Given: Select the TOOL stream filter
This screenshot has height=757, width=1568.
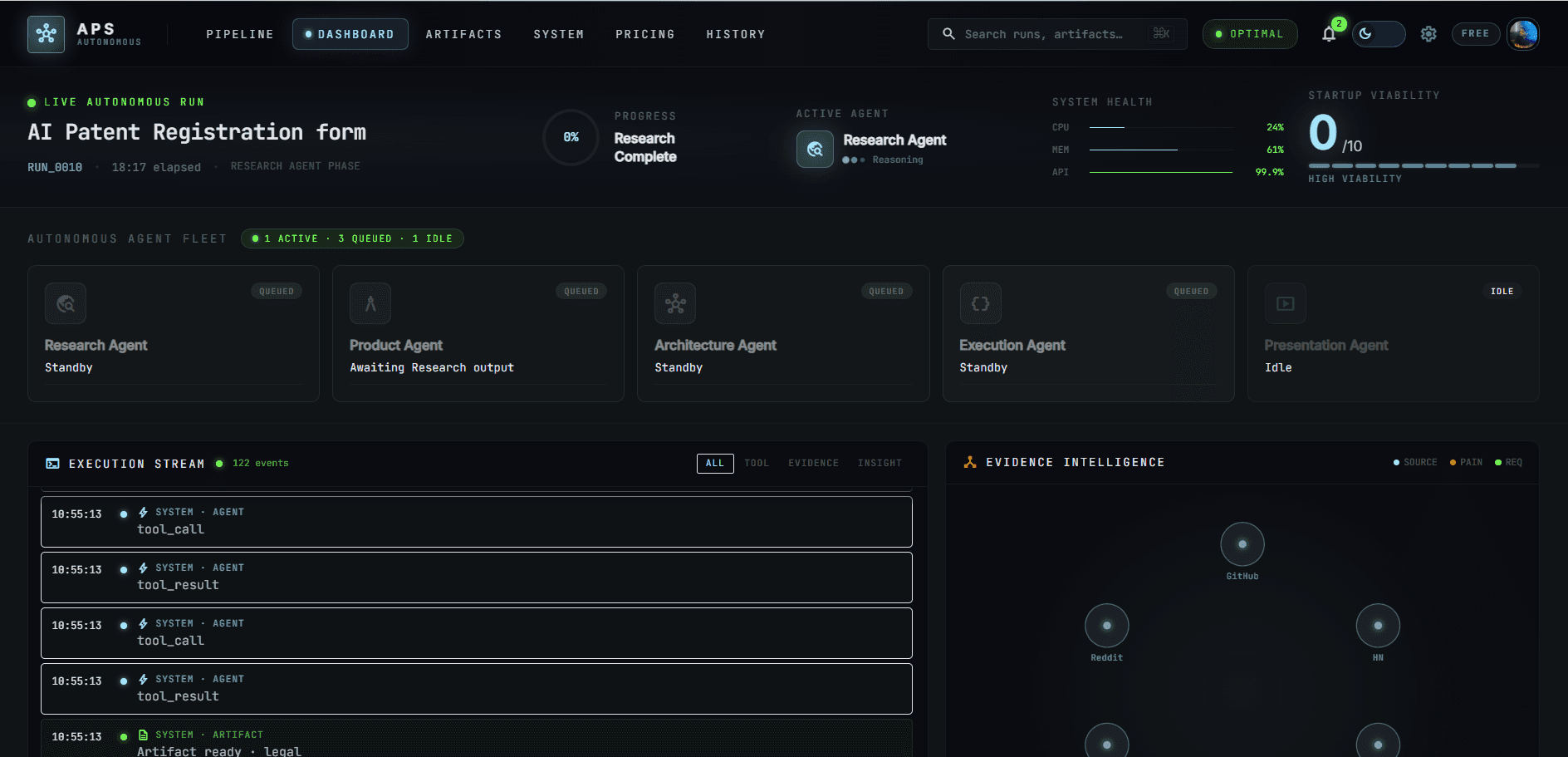Looking at the screenshot, I should coord(757,464).
